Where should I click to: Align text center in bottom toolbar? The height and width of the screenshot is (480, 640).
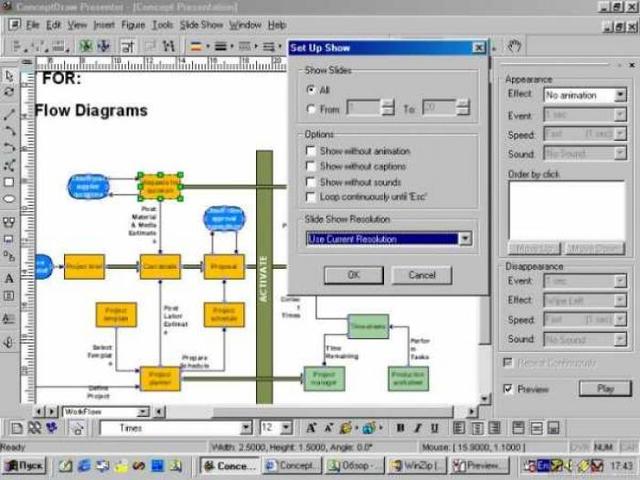[477, 428]
